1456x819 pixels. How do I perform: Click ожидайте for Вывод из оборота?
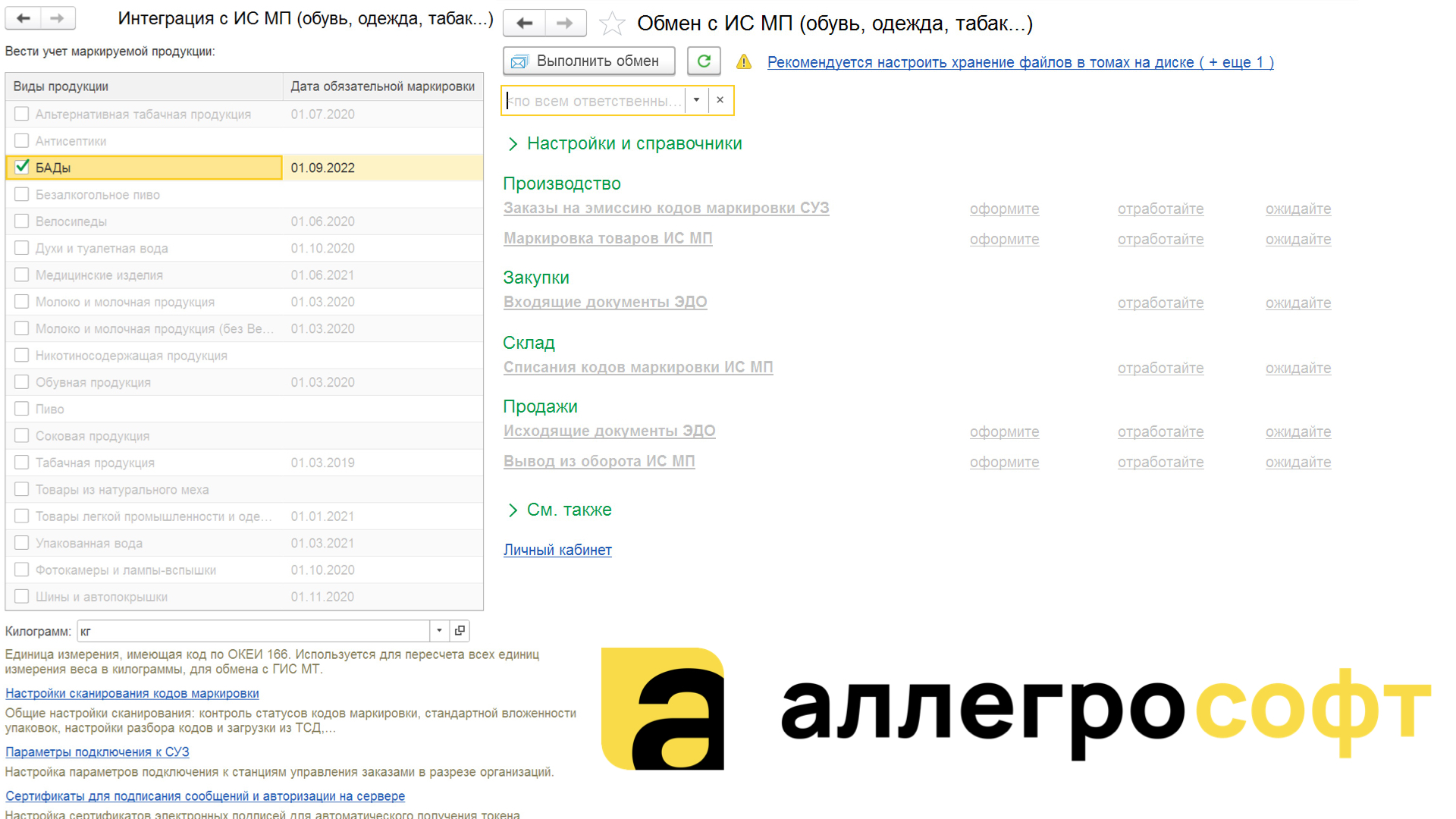click(x=1298, y=462)
